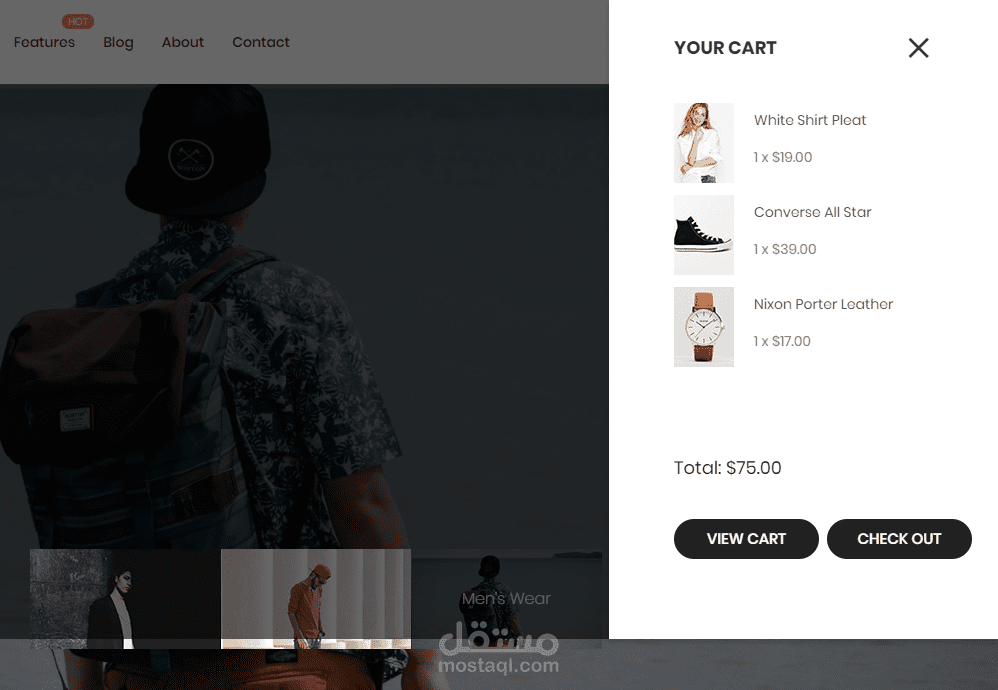Select the man in orange shirt banner
998x690 pixels.
316,599
